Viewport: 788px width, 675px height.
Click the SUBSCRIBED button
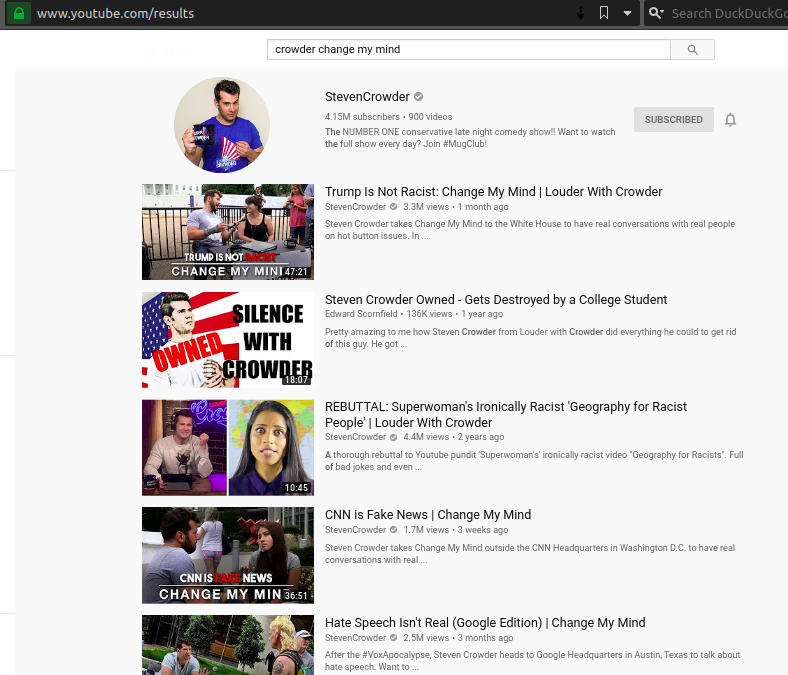673,120
